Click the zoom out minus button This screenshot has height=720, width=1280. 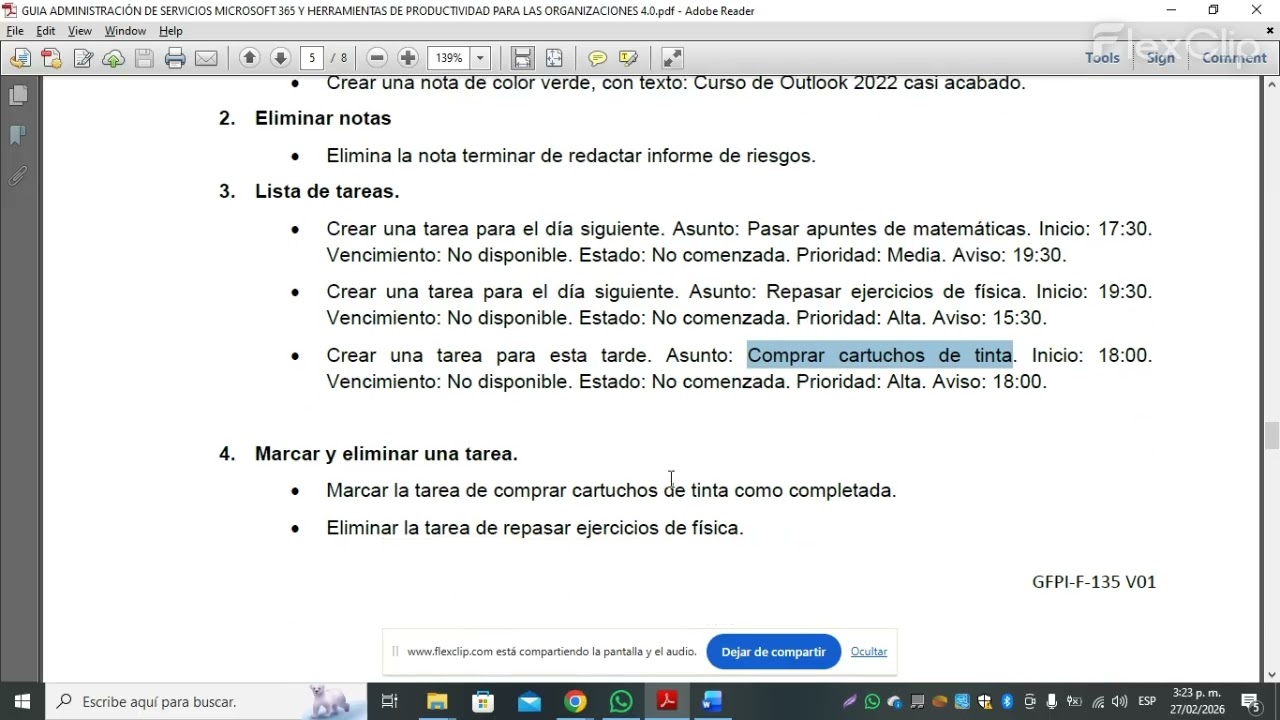tap(377, 58)
